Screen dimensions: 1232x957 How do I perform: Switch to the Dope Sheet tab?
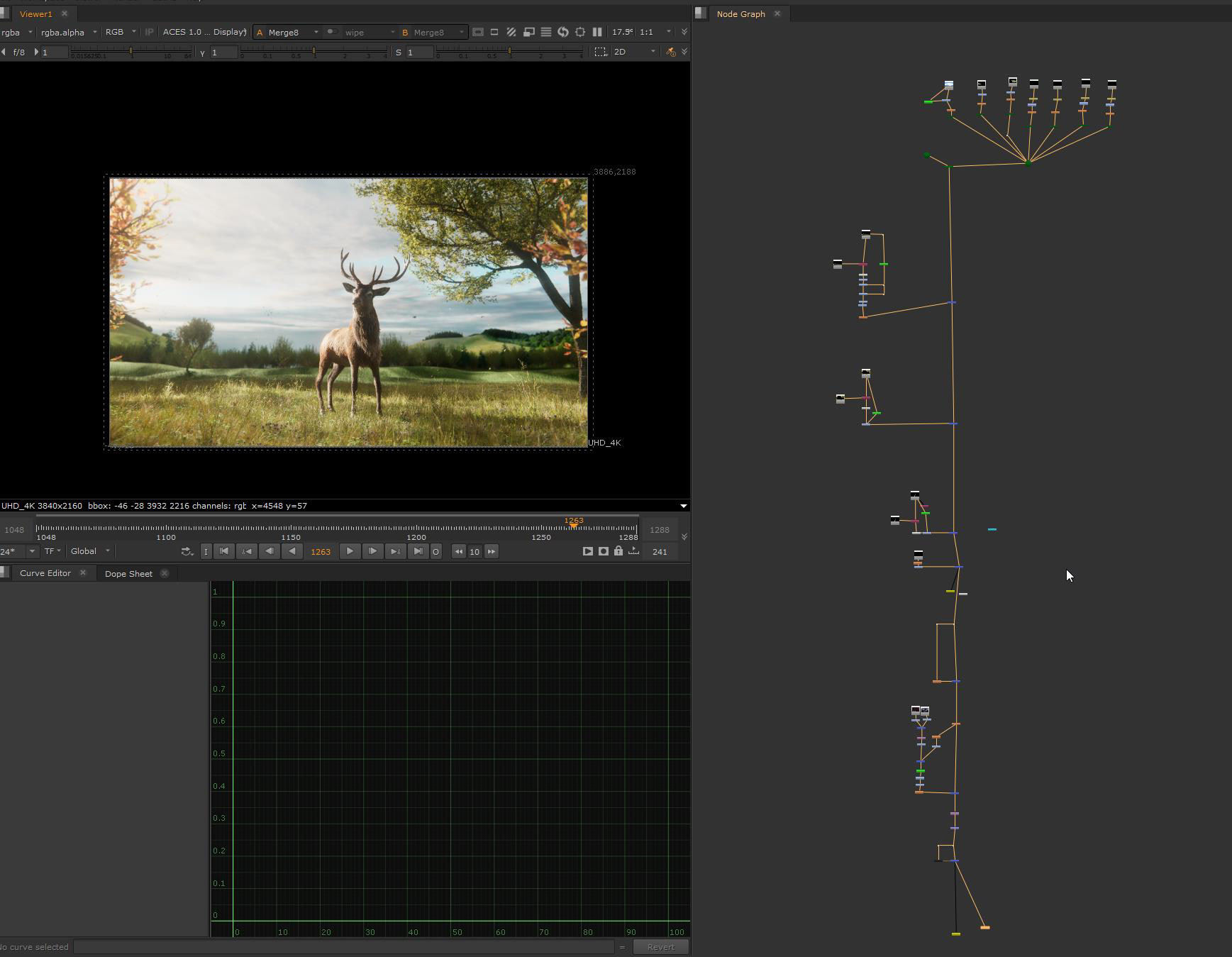tap(128, 573)
